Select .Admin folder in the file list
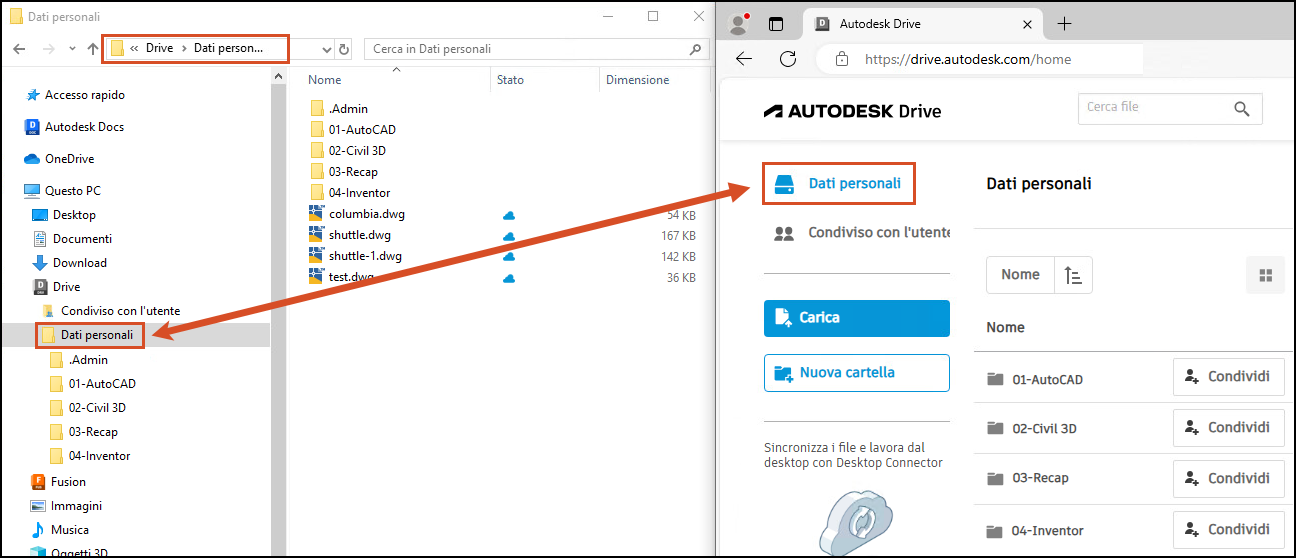1296x558 pixels. click(x=348, y=109)
